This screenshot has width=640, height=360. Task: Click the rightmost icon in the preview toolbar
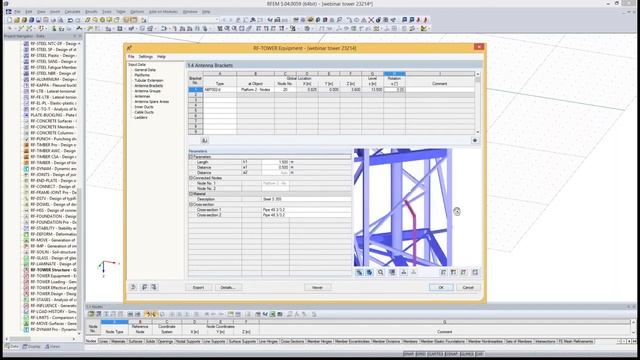(x=475, y=272)
